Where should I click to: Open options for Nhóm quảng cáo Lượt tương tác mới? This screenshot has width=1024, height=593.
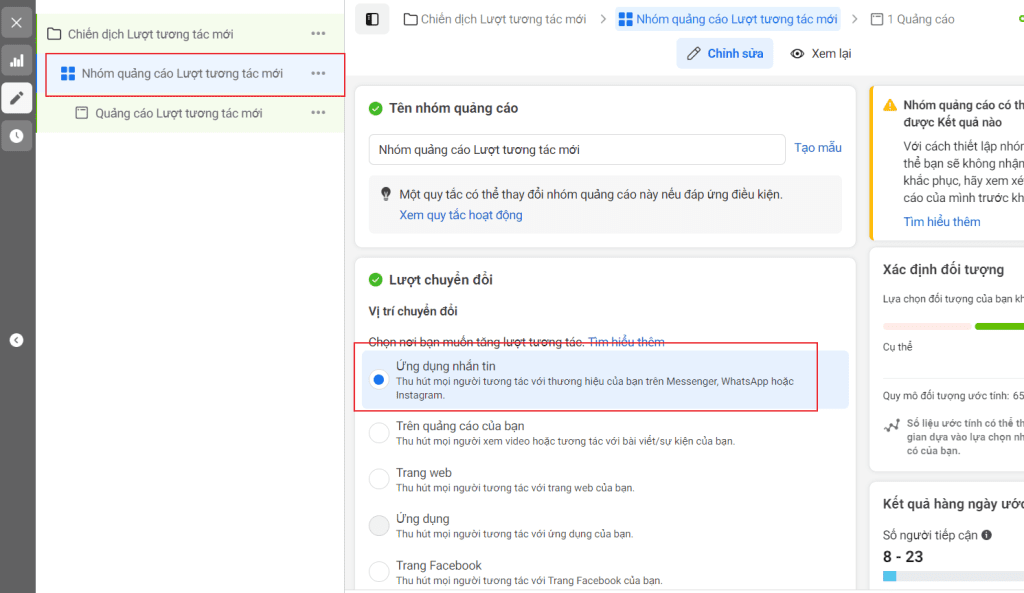pos(318,73)
